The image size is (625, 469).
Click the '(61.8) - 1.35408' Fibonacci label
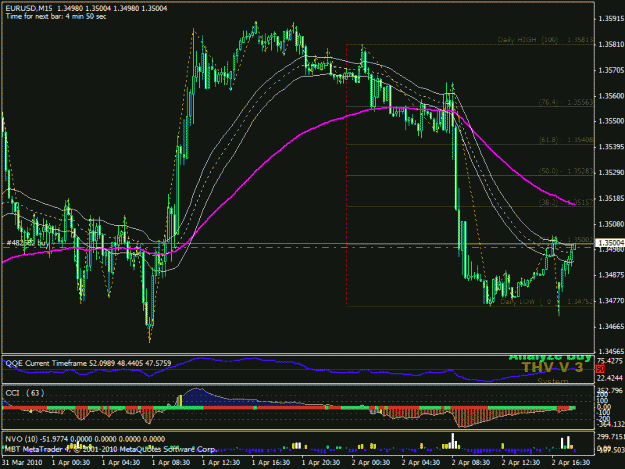coord(566,140)
